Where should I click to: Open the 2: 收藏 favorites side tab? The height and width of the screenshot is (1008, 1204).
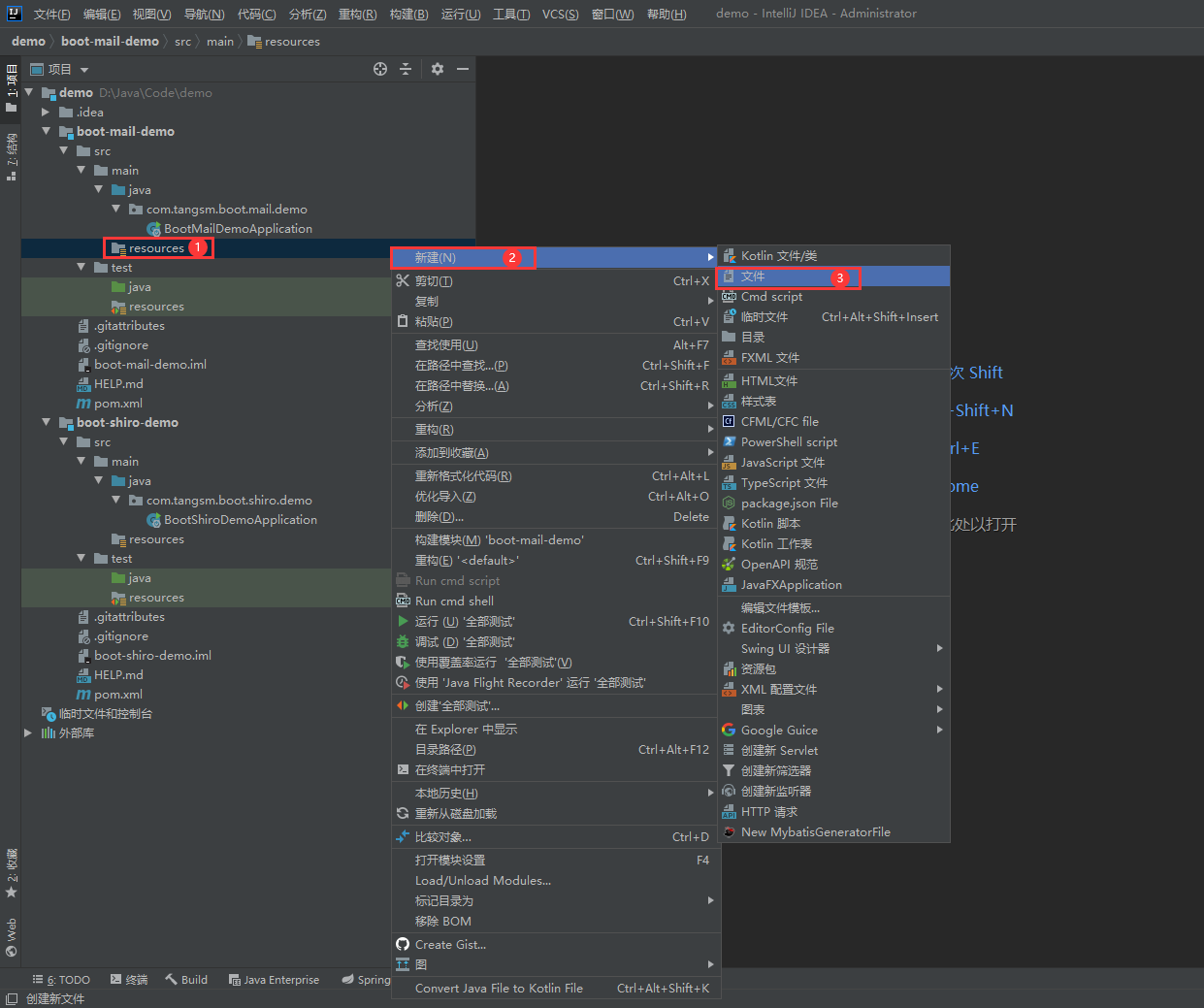click(x=11, y=874)
